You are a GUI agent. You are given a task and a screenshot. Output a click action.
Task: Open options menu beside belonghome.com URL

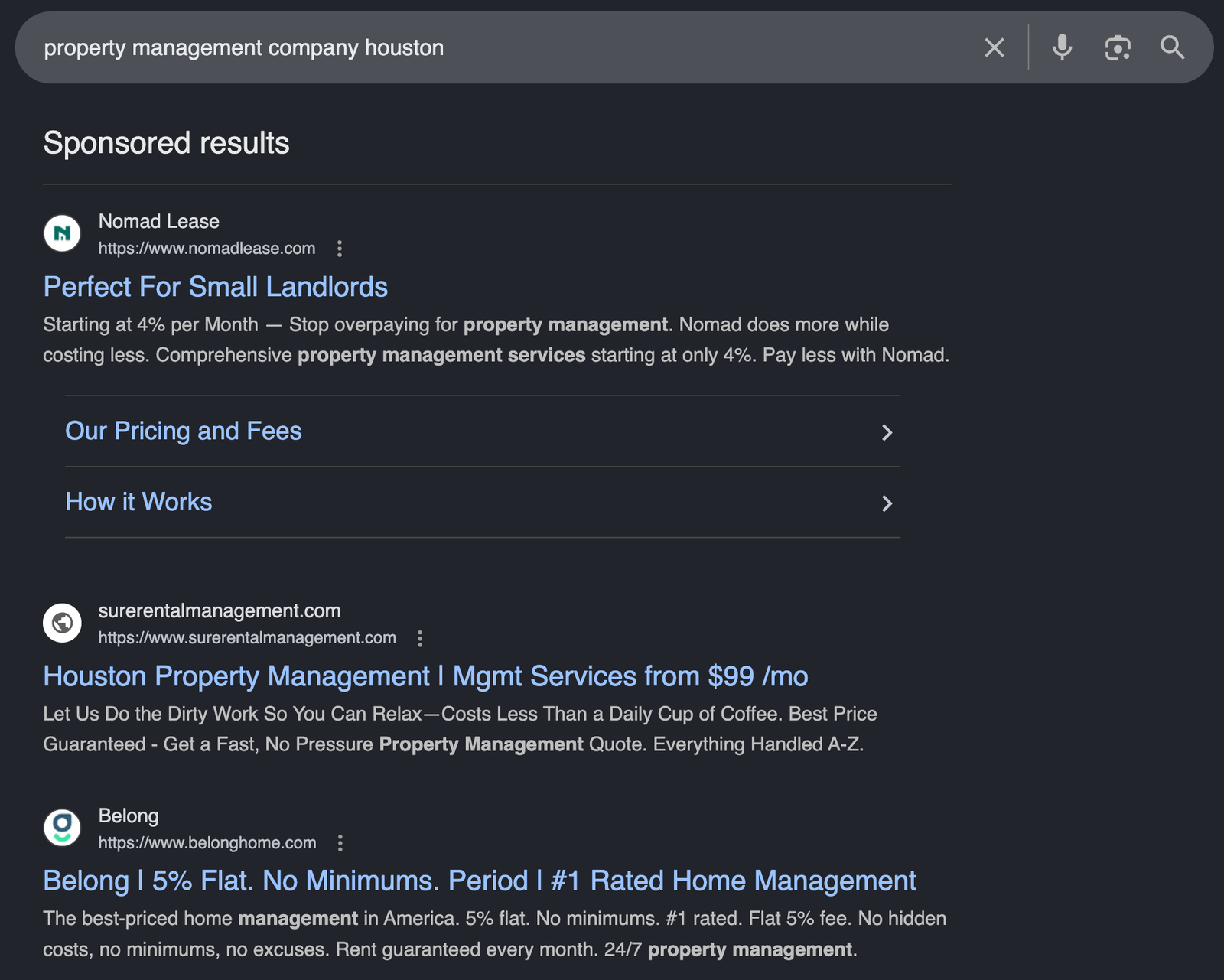tap(340, 843)
